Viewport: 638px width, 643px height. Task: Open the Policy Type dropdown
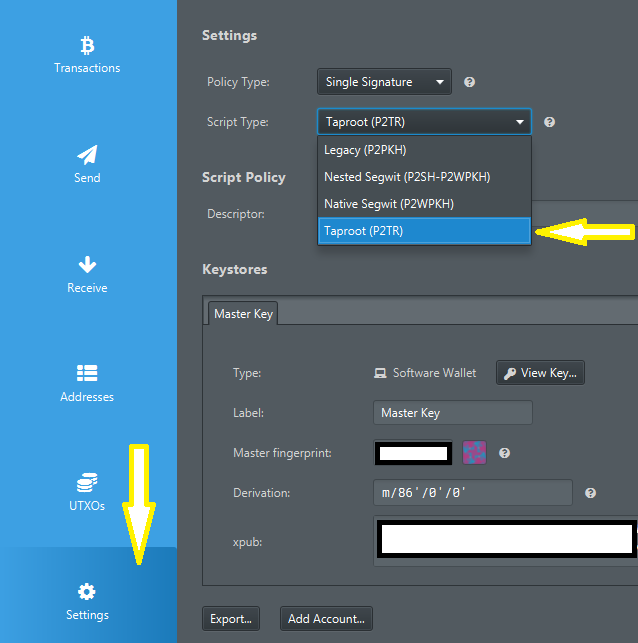tap(384, 82)
